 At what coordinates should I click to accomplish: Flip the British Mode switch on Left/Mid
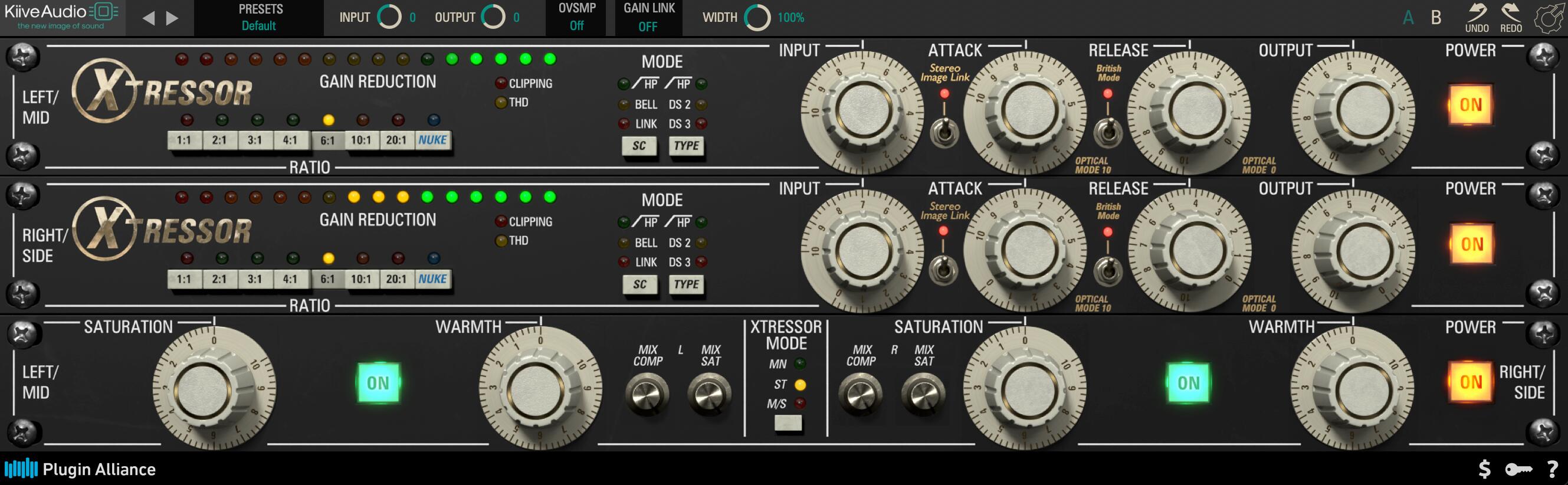(x=1108, y=132)
